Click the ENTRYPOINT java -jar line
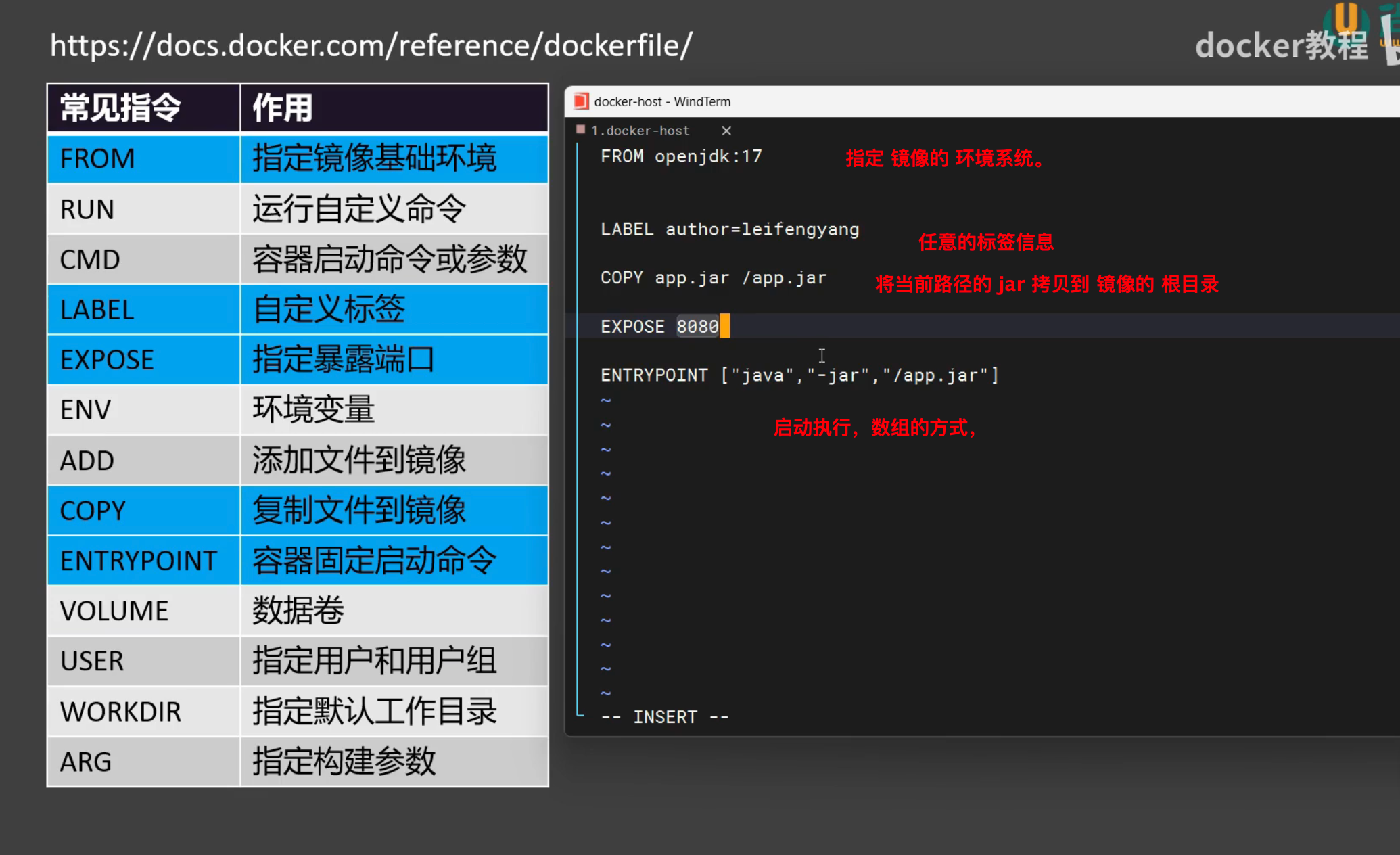This screenshot has width=1400, height=855. 799,375
